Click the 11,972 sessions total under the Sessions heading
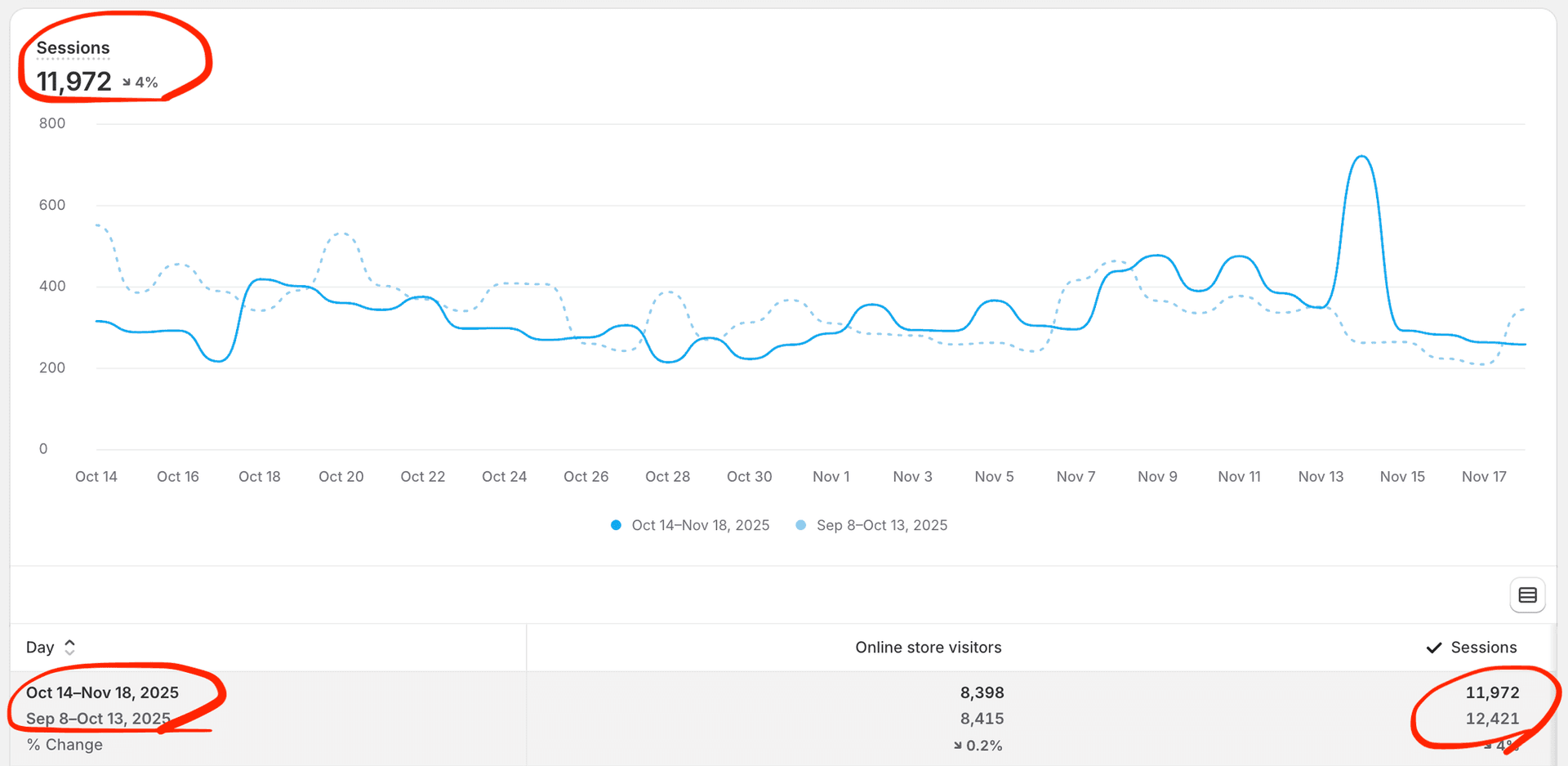This screenshot has height=766, width=1568. click(74, 81)
